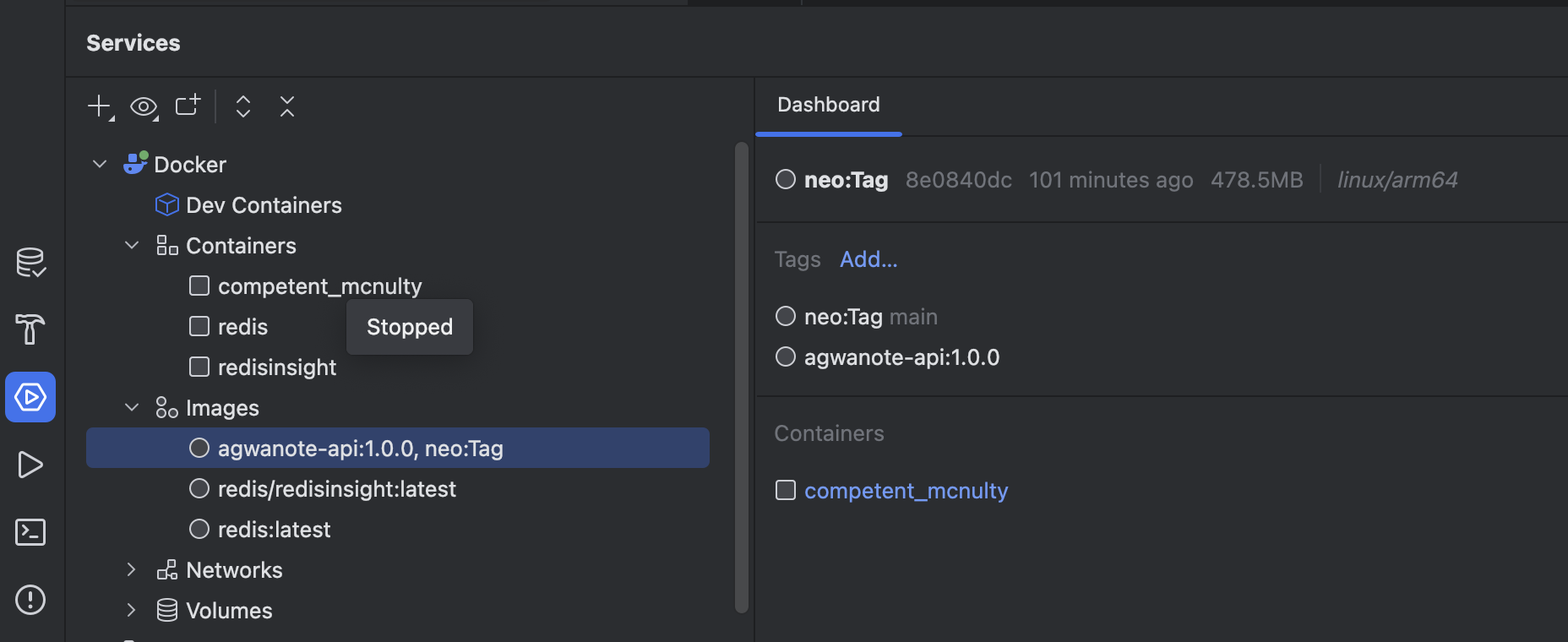1568x642 pixels.
Task: Collapse all services in the tree
Action: [x=287, y=106]
